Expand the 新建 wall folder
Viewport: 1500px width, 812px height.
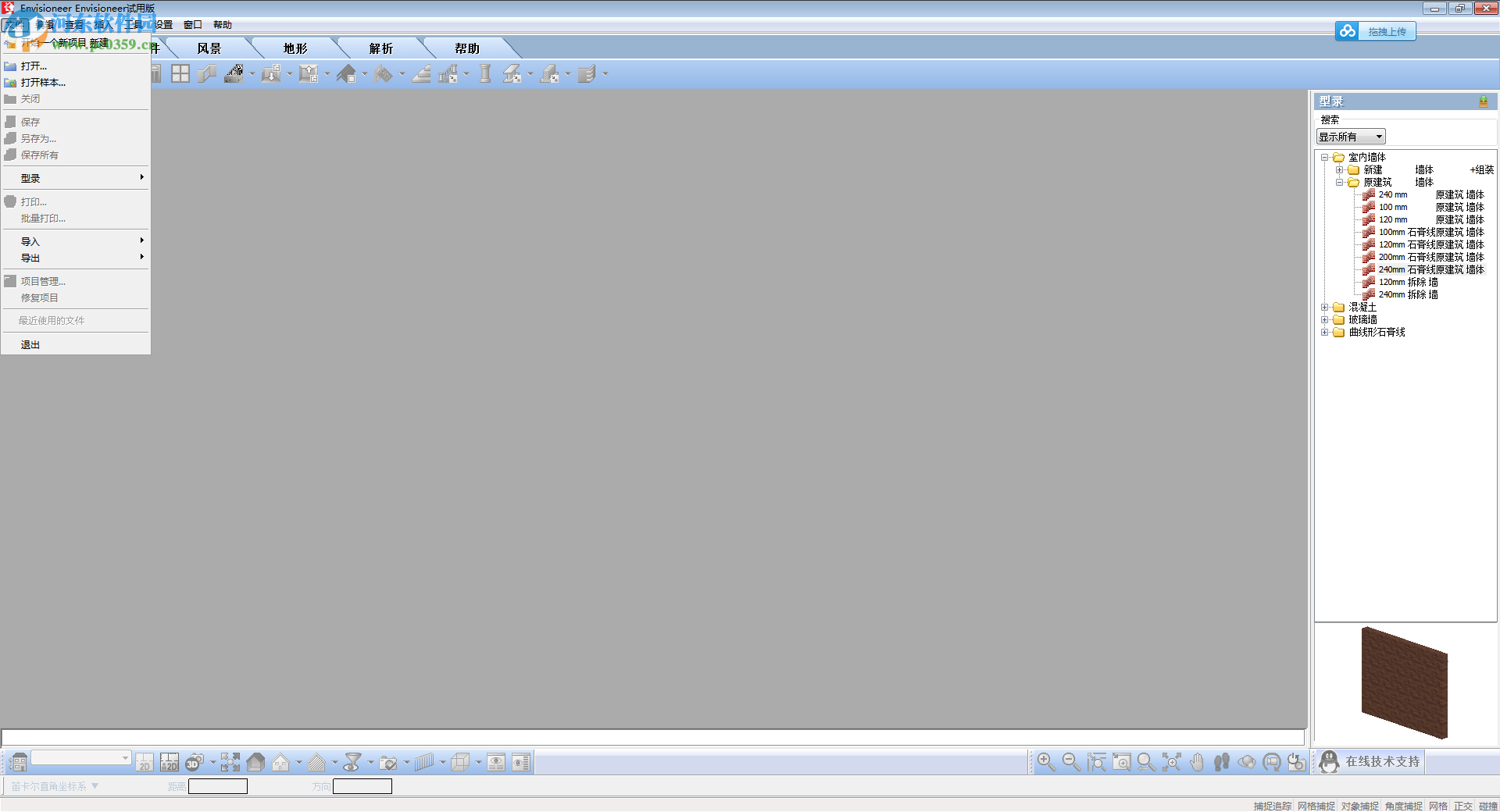(x=1339, y=170)
